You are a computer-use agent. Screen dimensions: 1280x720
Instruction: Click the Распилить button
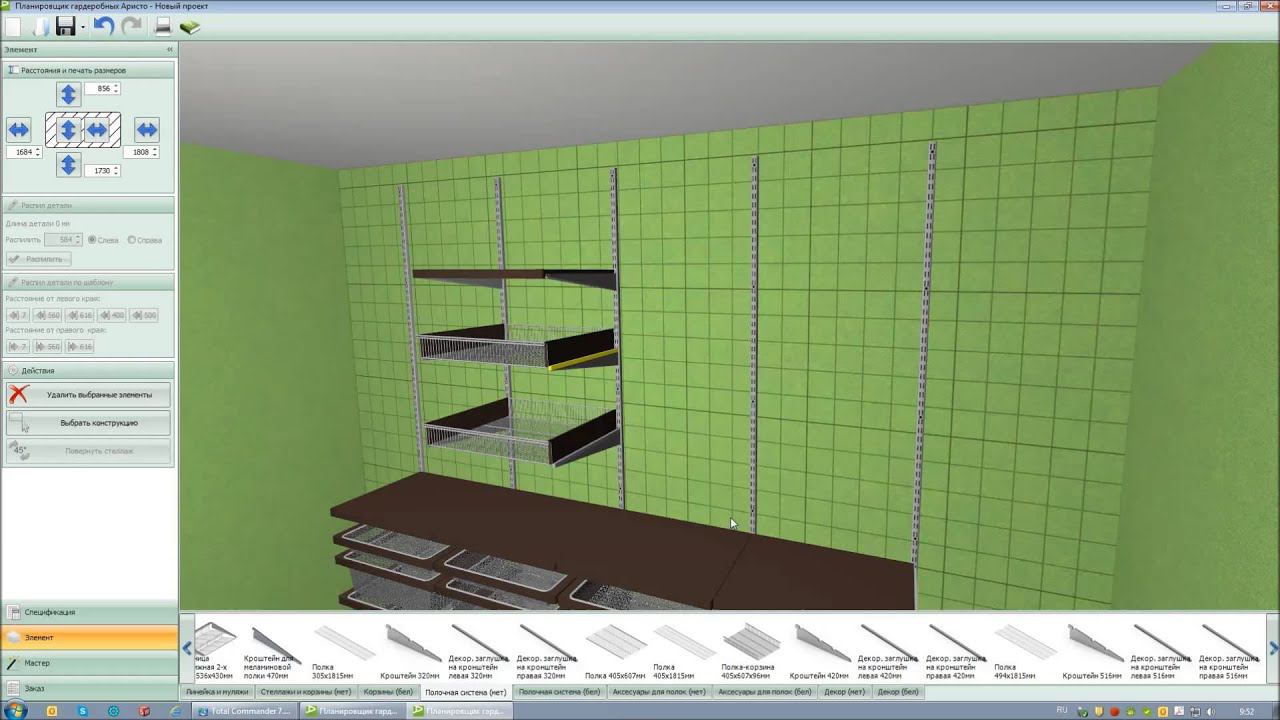coord(39,259)
